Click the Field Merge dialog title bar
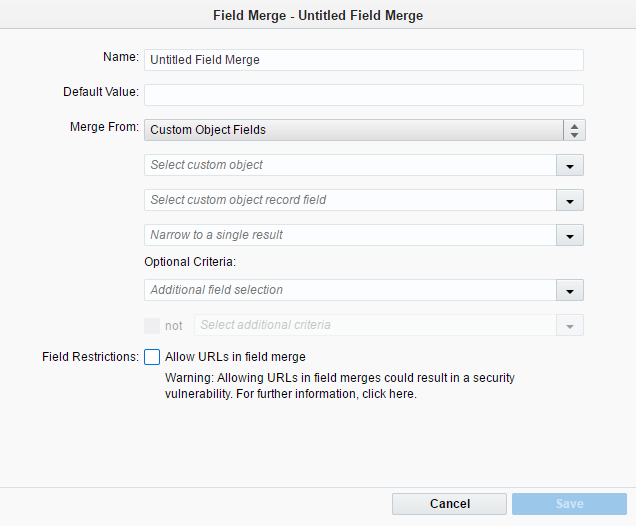 click(x=318, y=16)
